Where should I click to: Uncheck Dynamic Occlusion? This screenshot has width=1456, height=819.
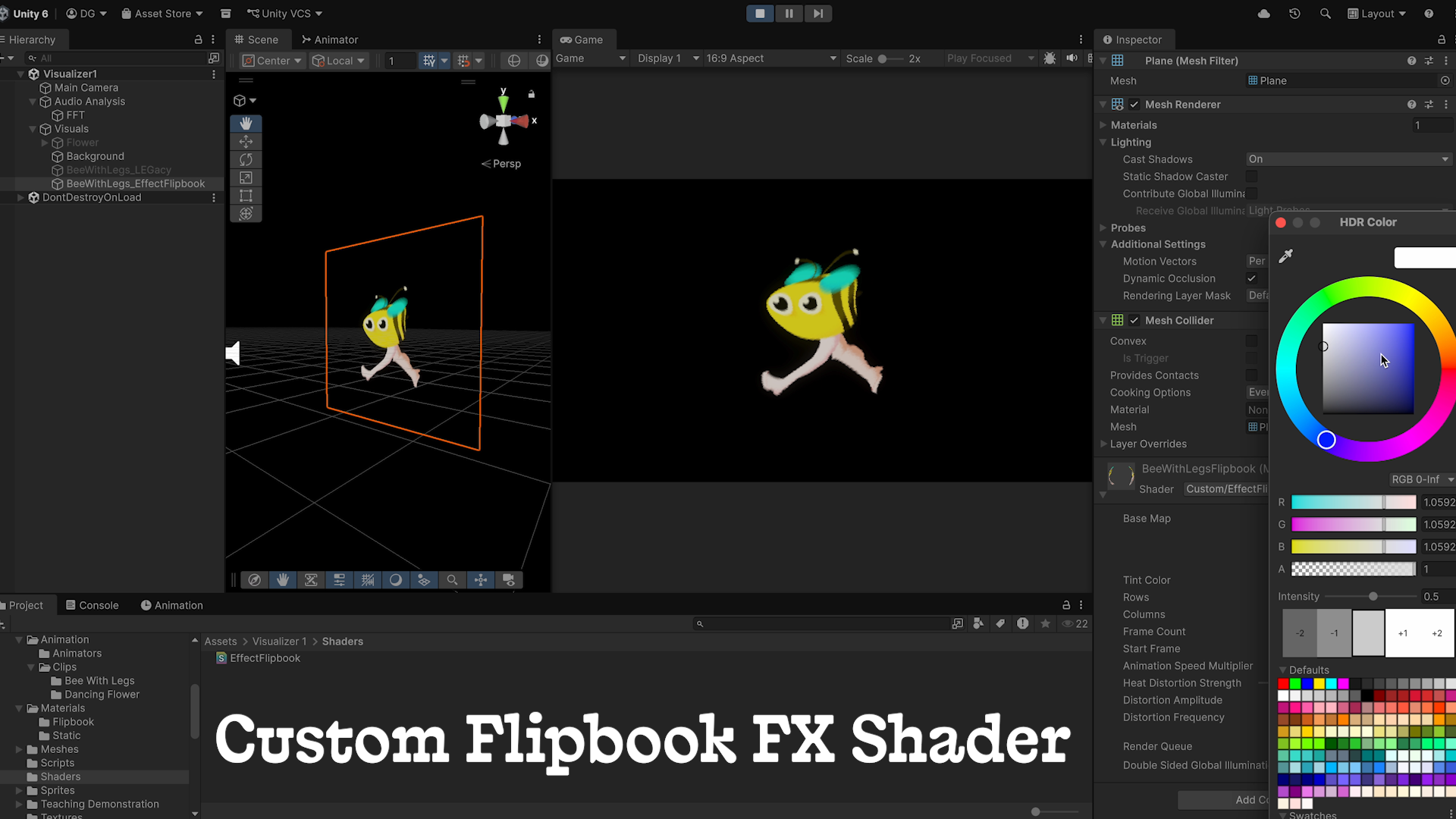(x=1251, y=278)
